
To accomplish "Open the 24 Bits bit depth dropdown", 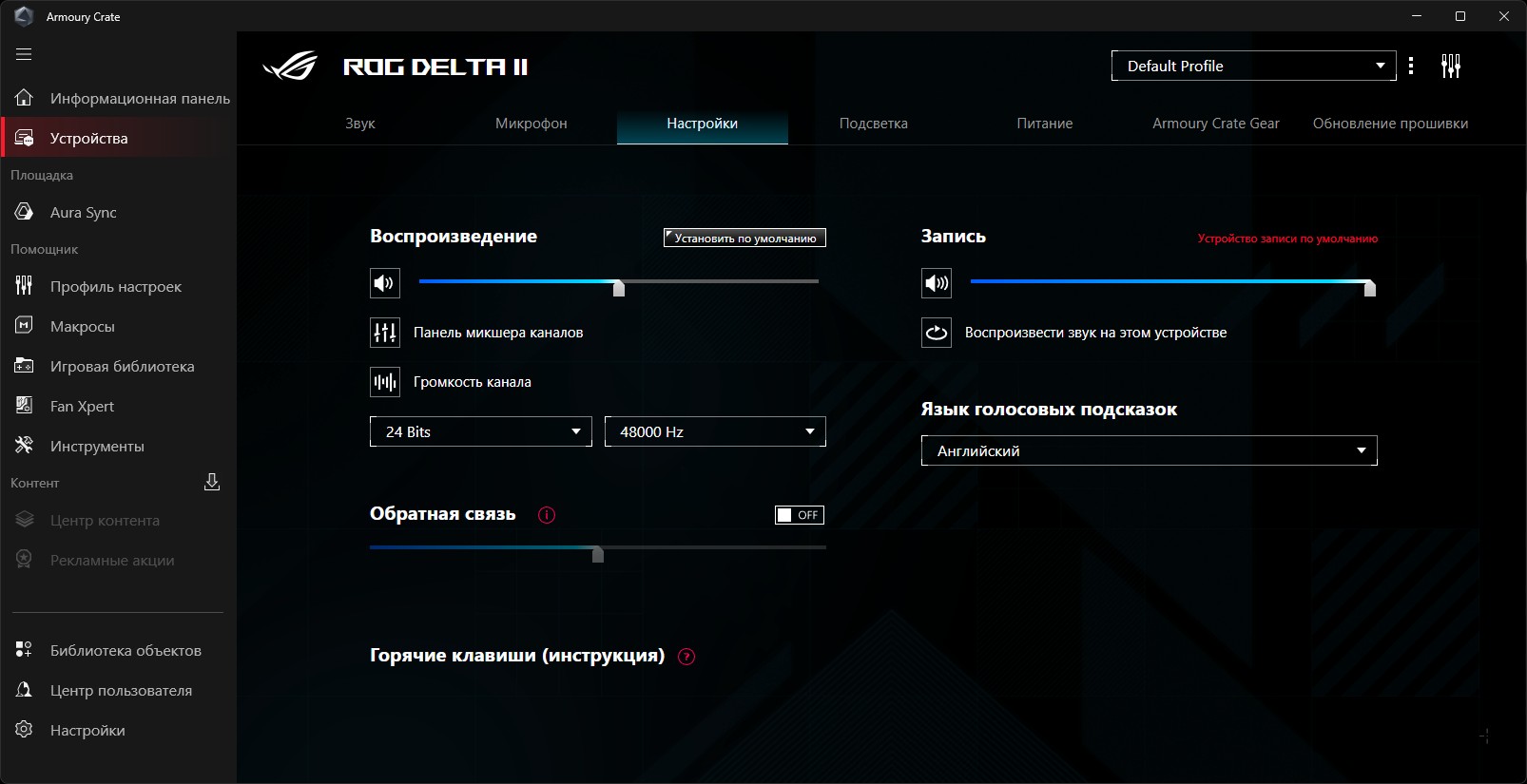I will point(481,431).
